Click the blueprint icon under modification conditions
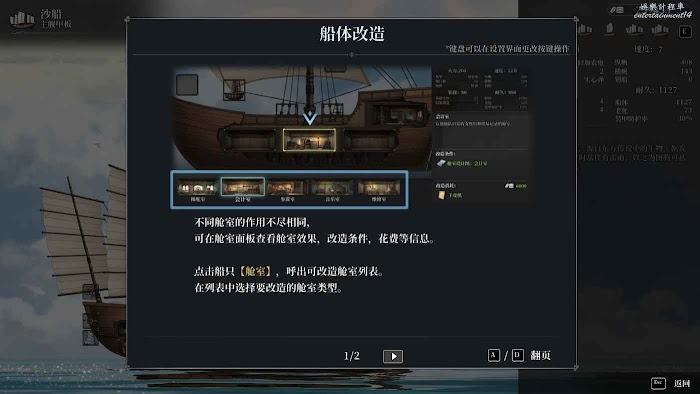 coord(441,163)
